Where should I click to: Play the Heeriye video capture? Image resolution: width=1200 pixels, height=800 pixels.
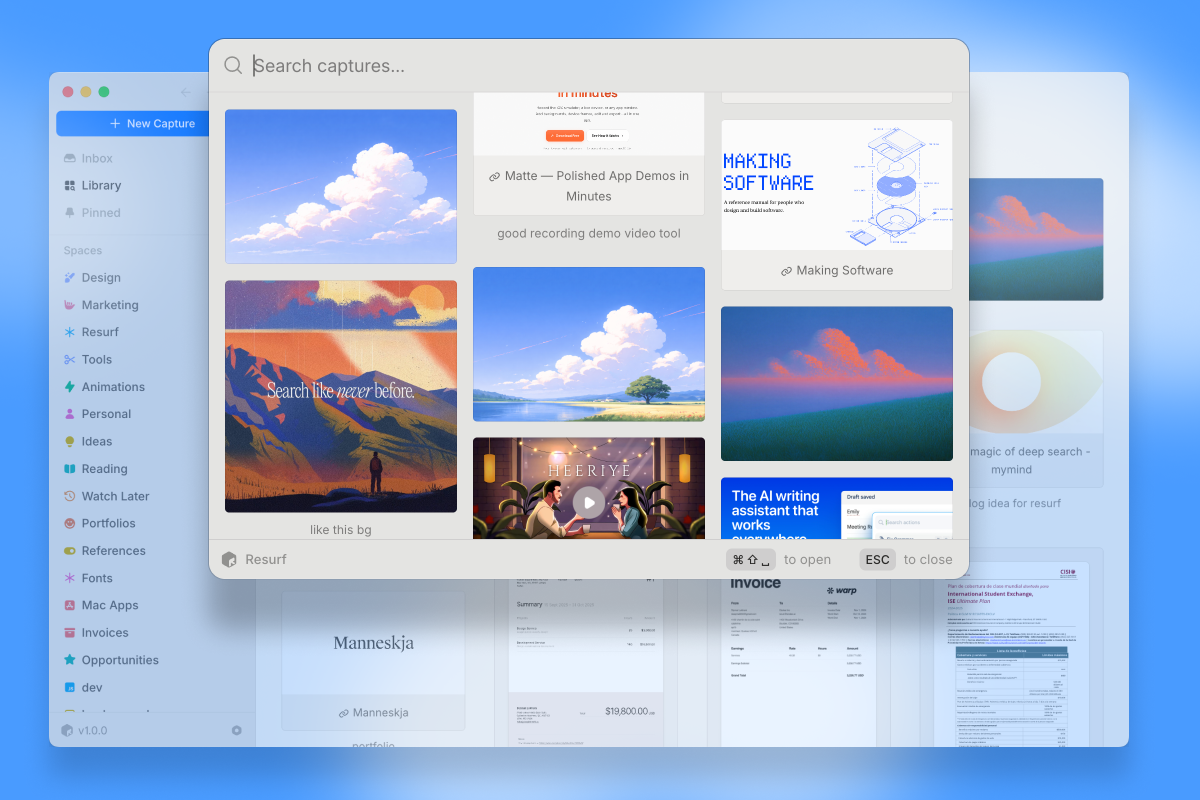coord(589,503)
